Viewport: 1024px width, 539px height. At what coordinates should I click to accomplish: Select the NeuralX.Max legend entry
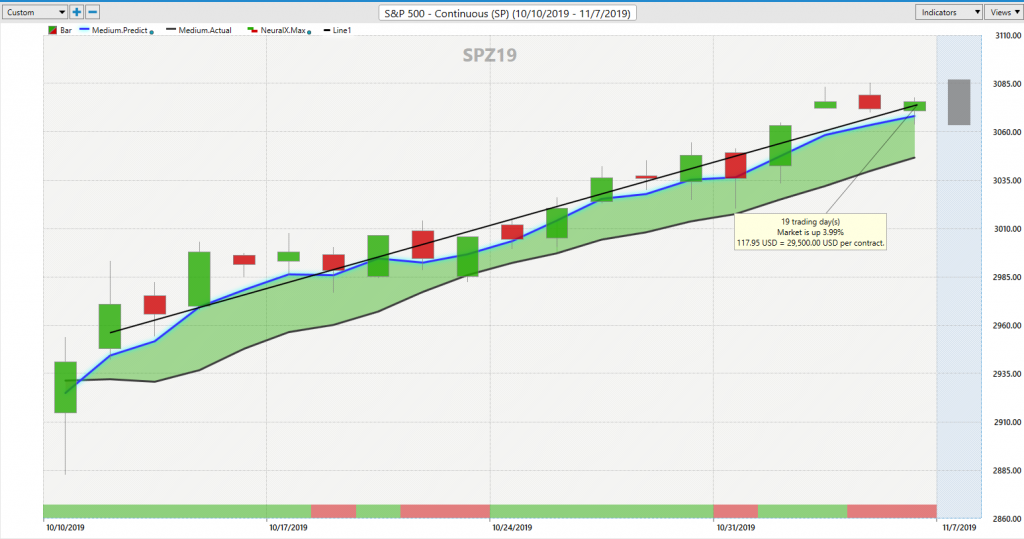tap(276, 30)
